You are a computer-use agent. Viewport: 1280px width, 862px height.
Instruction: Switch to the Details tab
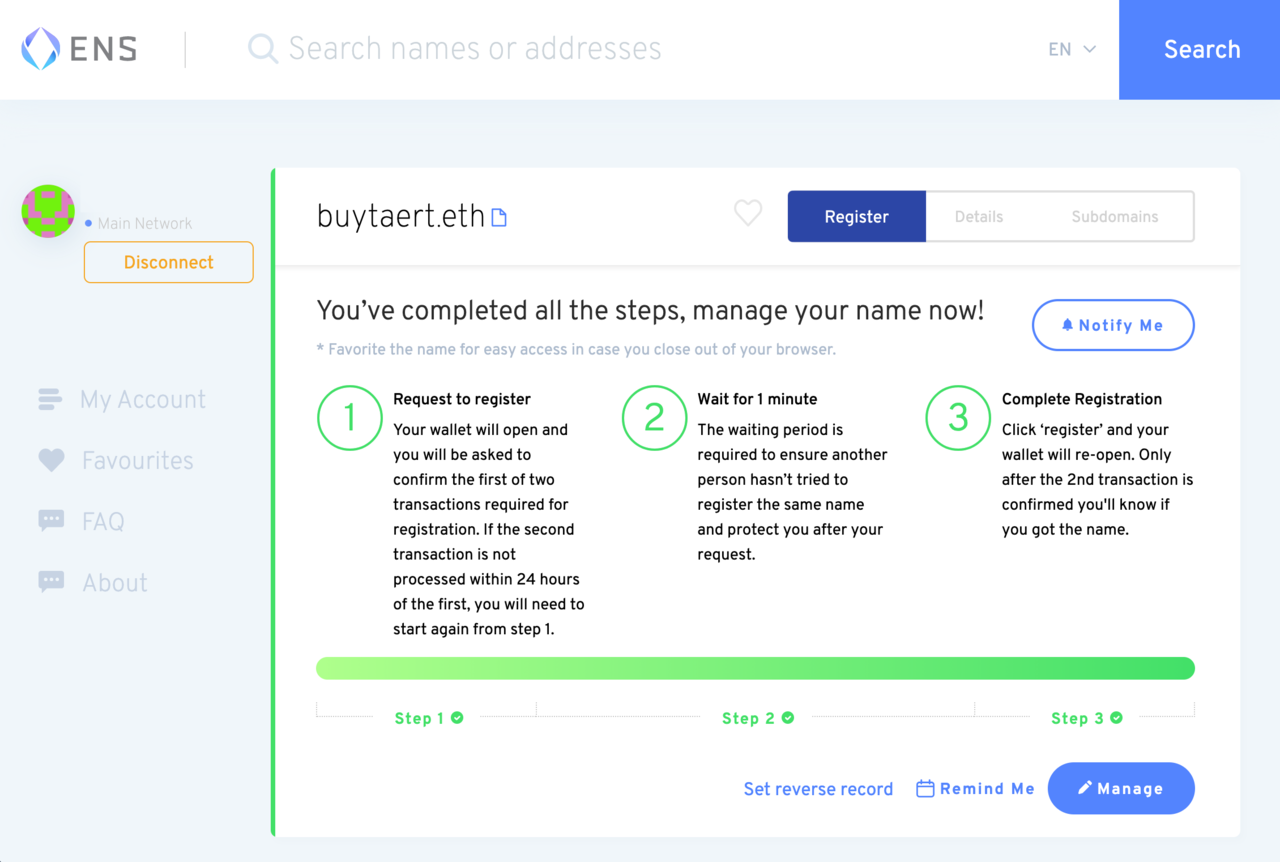tap(979, 217)
